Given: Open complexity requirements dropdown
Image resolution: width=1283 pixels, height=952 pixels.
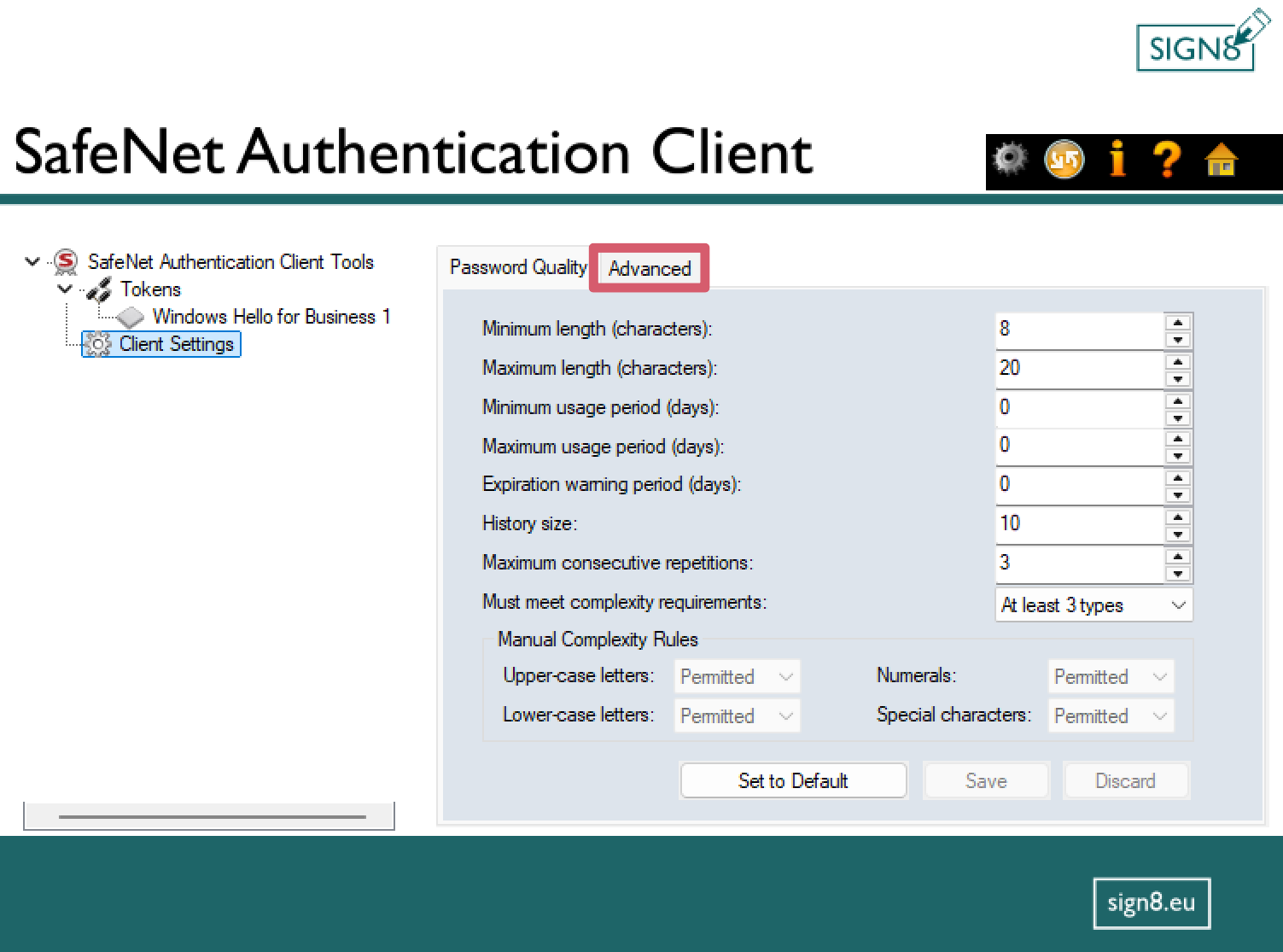Looking at the screenshot, I should [1093, 605].
